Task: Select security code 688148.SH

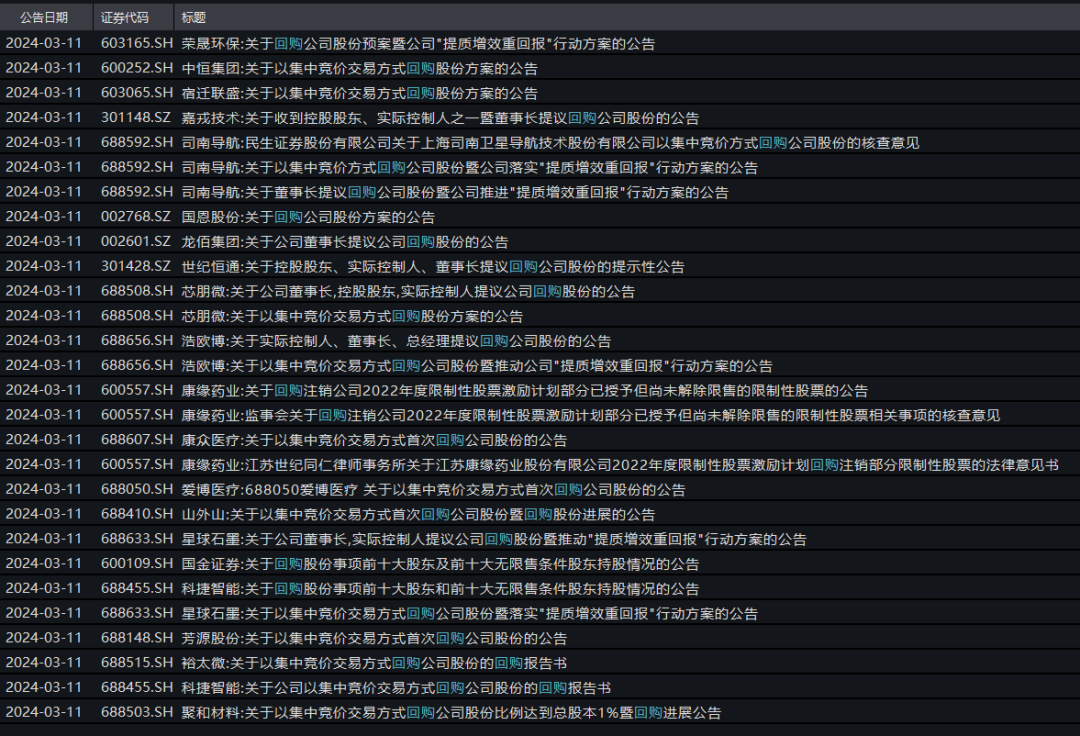Action: (x=136, y=638)
